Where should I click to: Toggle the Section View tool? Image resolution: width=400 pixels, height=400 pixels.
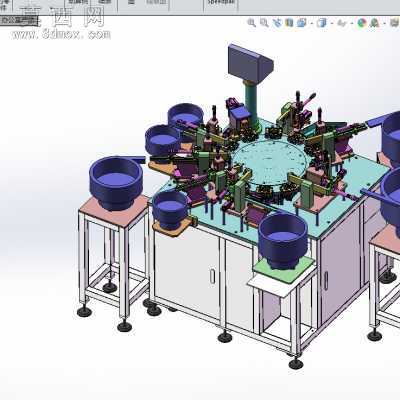tap(289, 23)
